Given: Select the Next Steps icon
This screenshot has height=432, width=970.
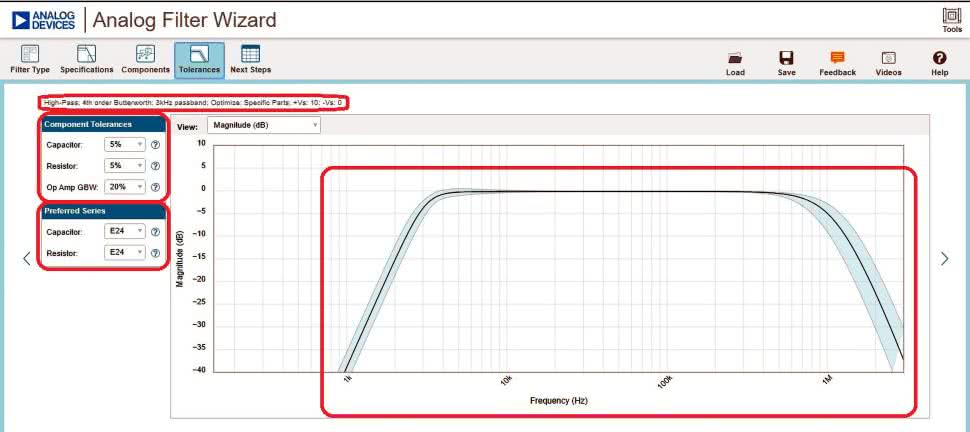Looking at the screenshot, I should [250, 54].
